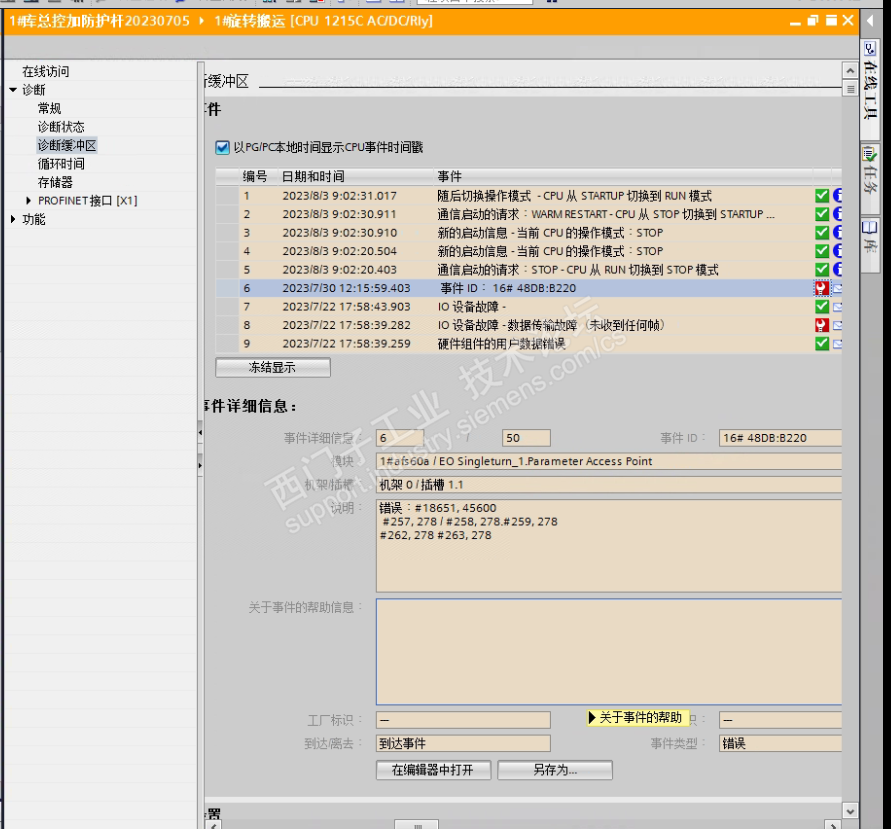891x829 pixels.
Task: Click green check icon on event row 9
Action: (822, 343)
